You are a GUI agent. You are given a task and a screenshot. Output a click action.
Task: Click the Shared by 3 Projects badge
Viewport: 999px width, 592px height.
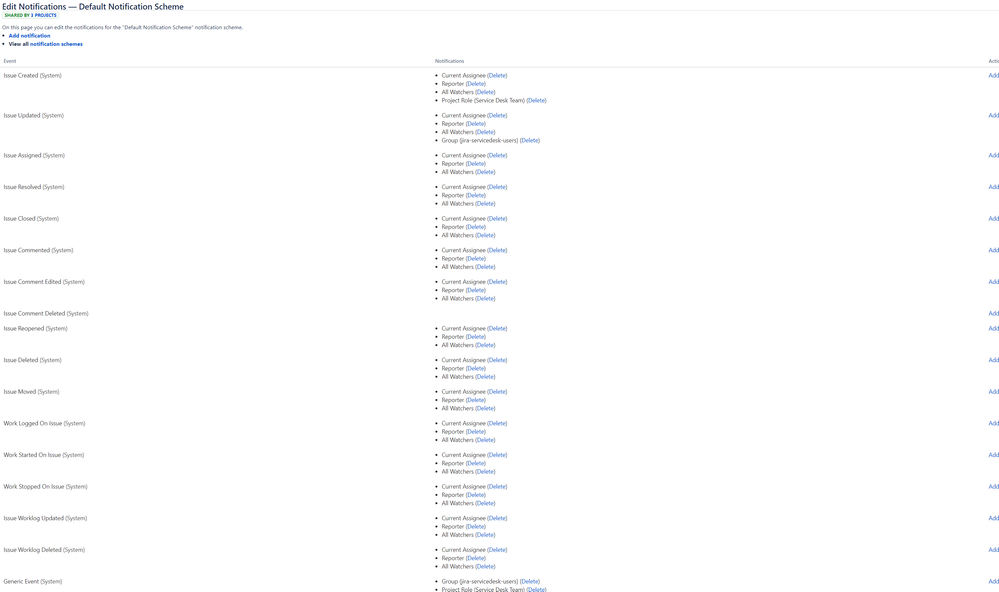[x=31, y=15]
